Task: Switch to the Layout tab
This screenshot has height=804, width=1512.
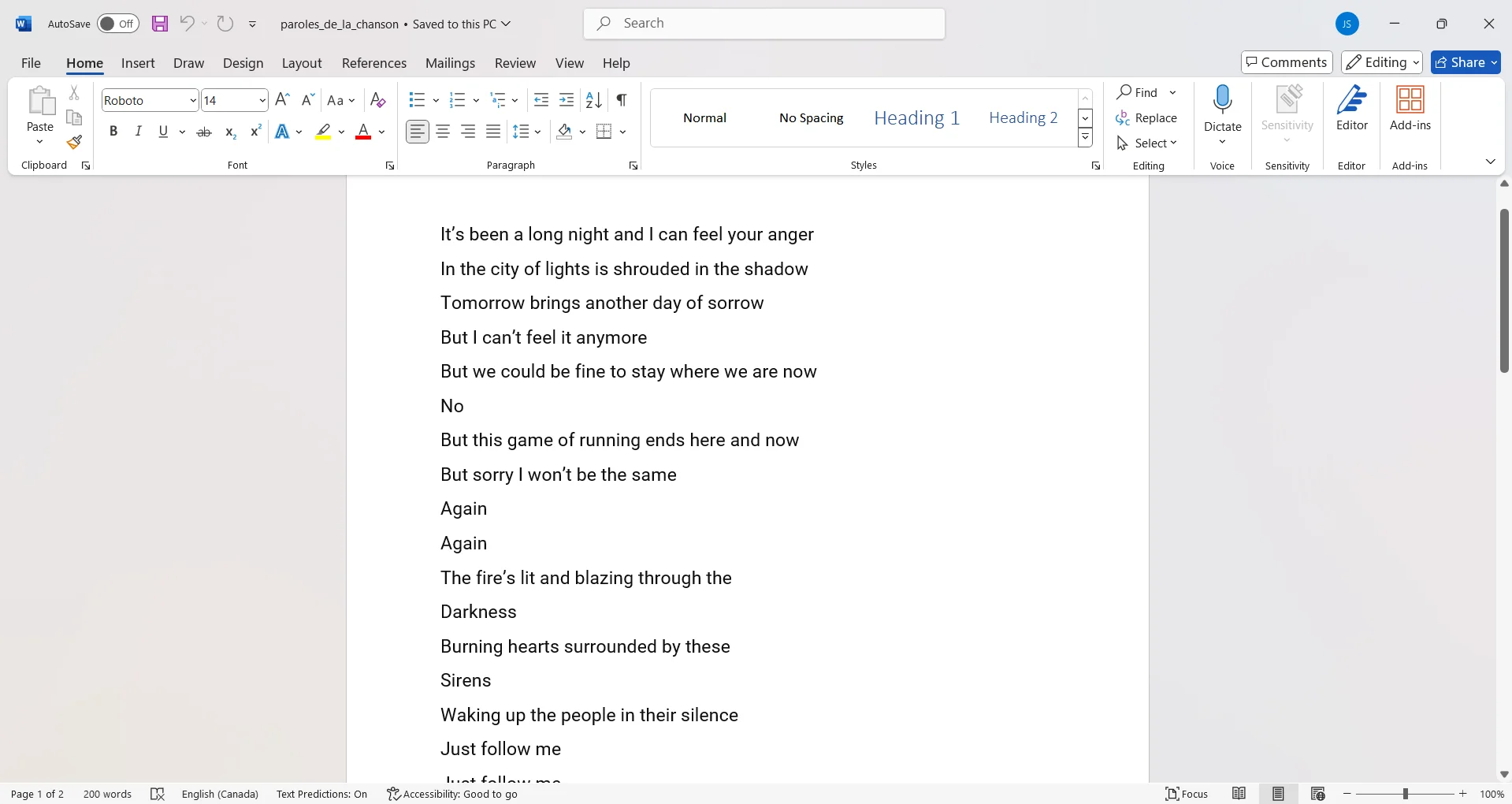Action: [x=302, y=63]
